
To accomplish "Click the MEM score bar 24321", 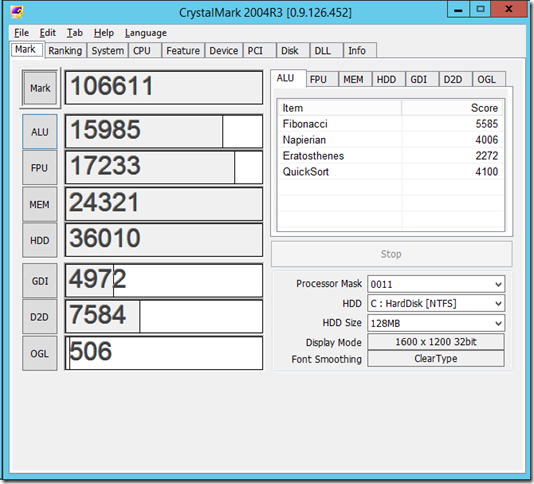I will pos(164,204).
